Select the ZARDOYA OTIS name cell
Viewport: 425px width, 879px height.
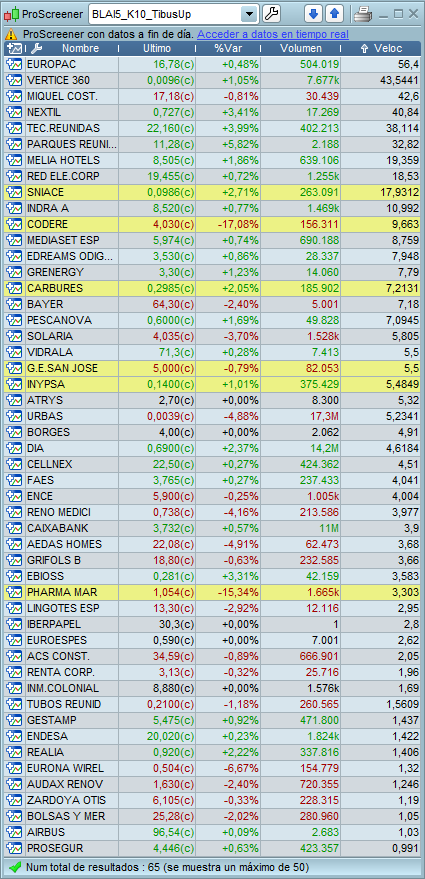point(72,800)
